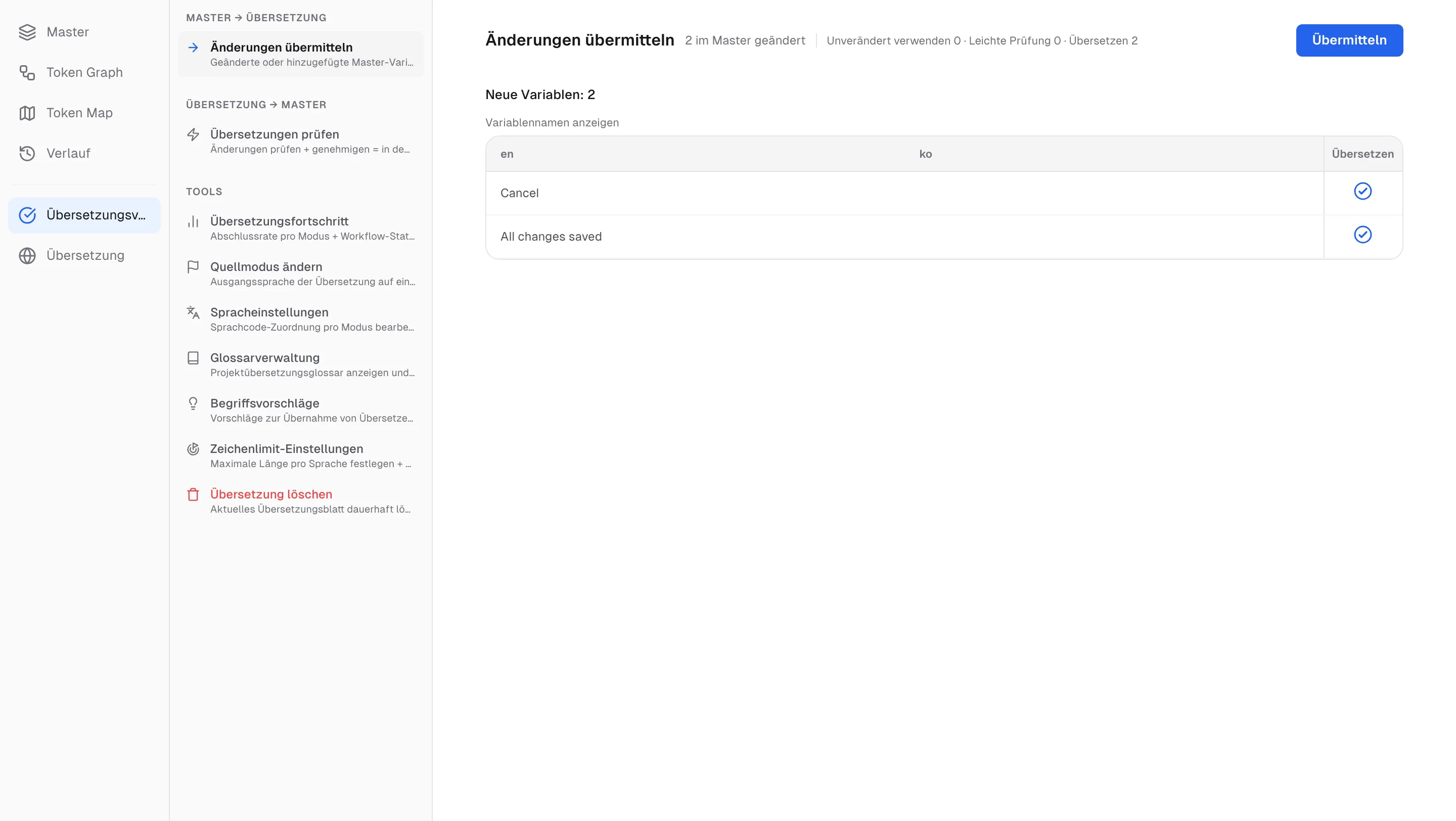Open the Token Map section

84,113
